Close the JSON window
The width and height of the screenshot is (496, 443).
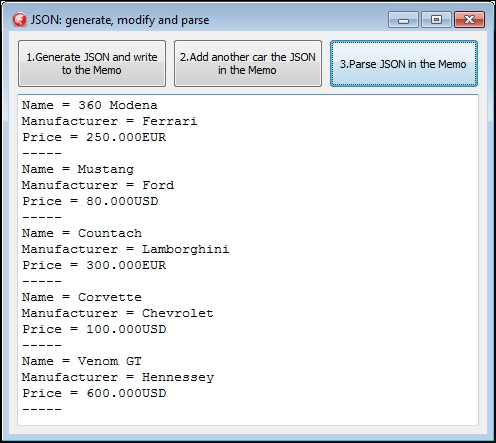(469, 20)
